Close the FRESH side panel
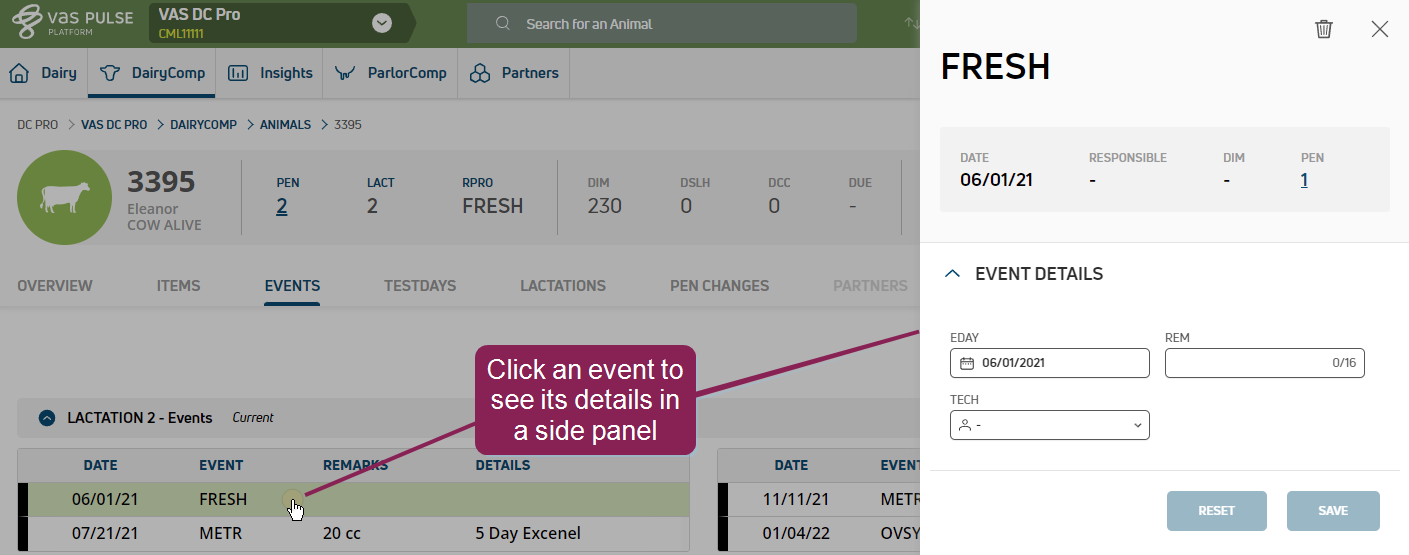The image size is (1409, 555). click(x=1380, y=29)
